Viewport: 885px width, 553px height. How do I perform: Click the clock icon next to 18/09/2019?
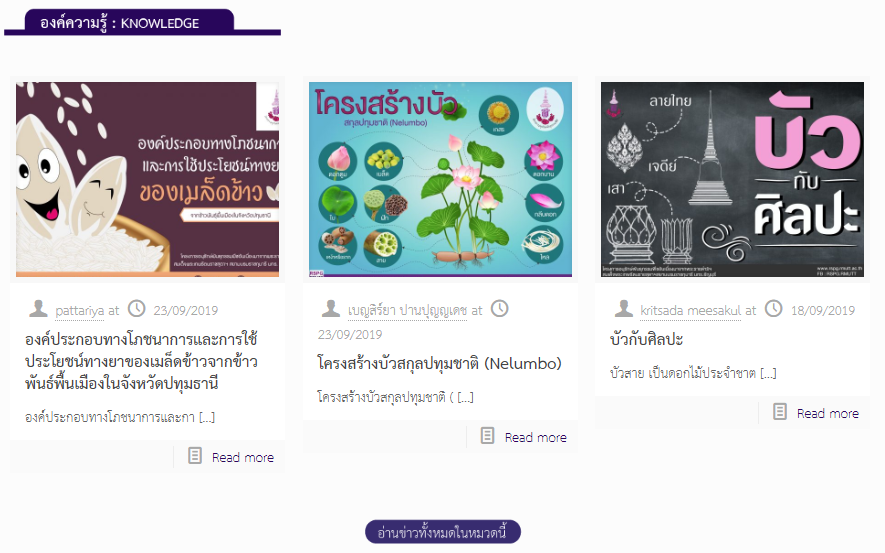(774, 309)
